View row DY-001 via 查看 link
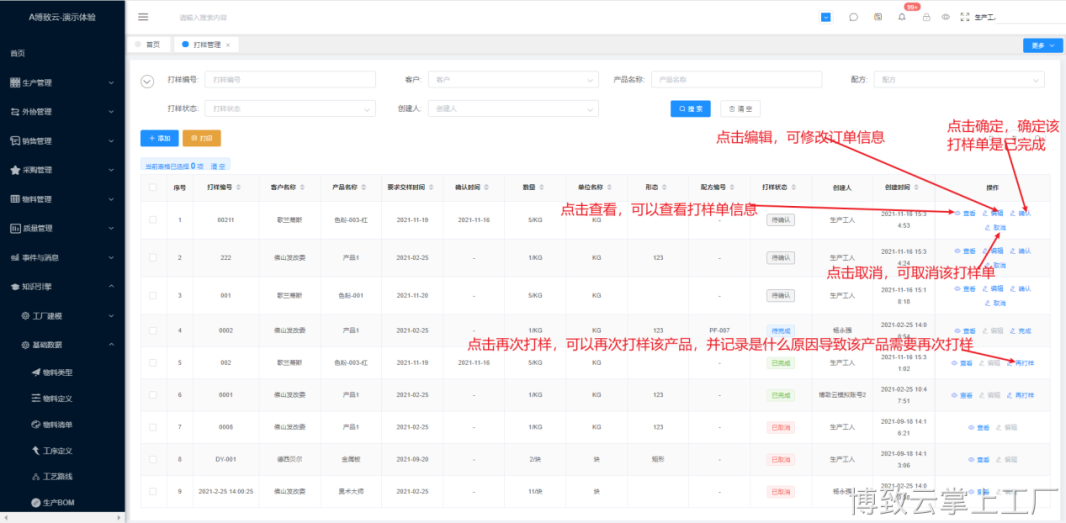Screen dimensions: 1066x523 (x=979, y=460)
